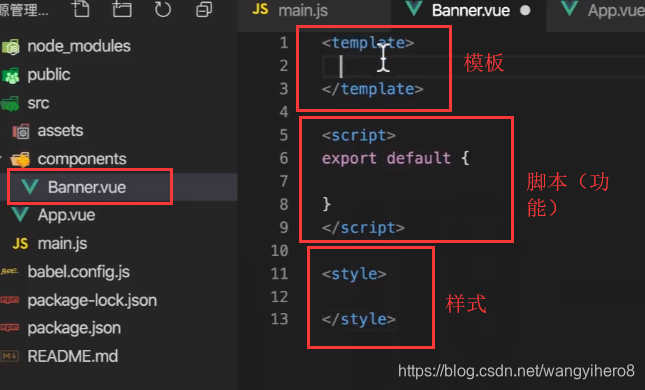Click the Vue icon on Banner.vue tab
The height and width of the screenshot is (390, 645).
click(x=414, y=8)
